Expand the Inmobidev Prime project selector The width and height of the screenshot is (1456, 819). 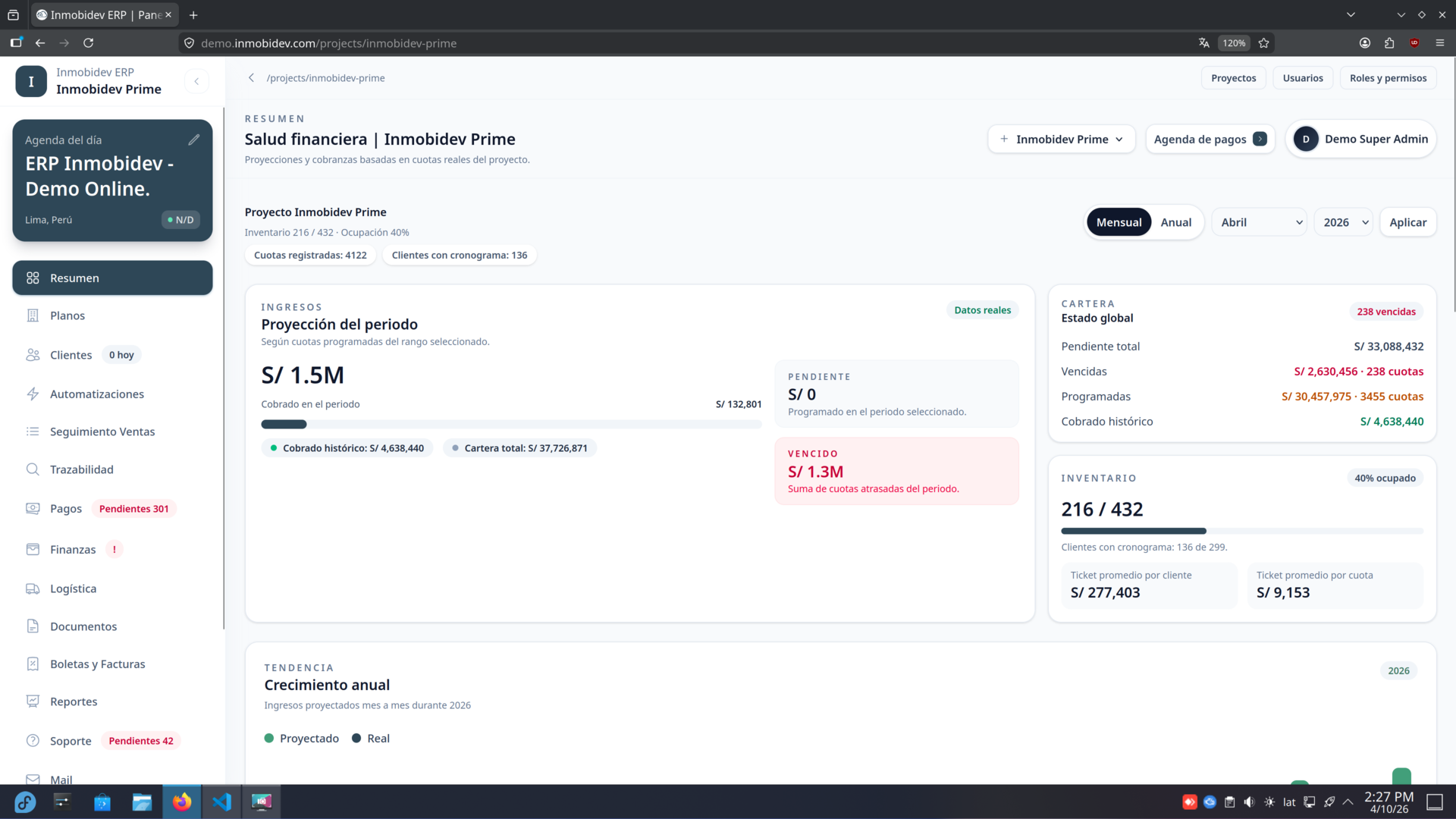(x=1061, y=139)
